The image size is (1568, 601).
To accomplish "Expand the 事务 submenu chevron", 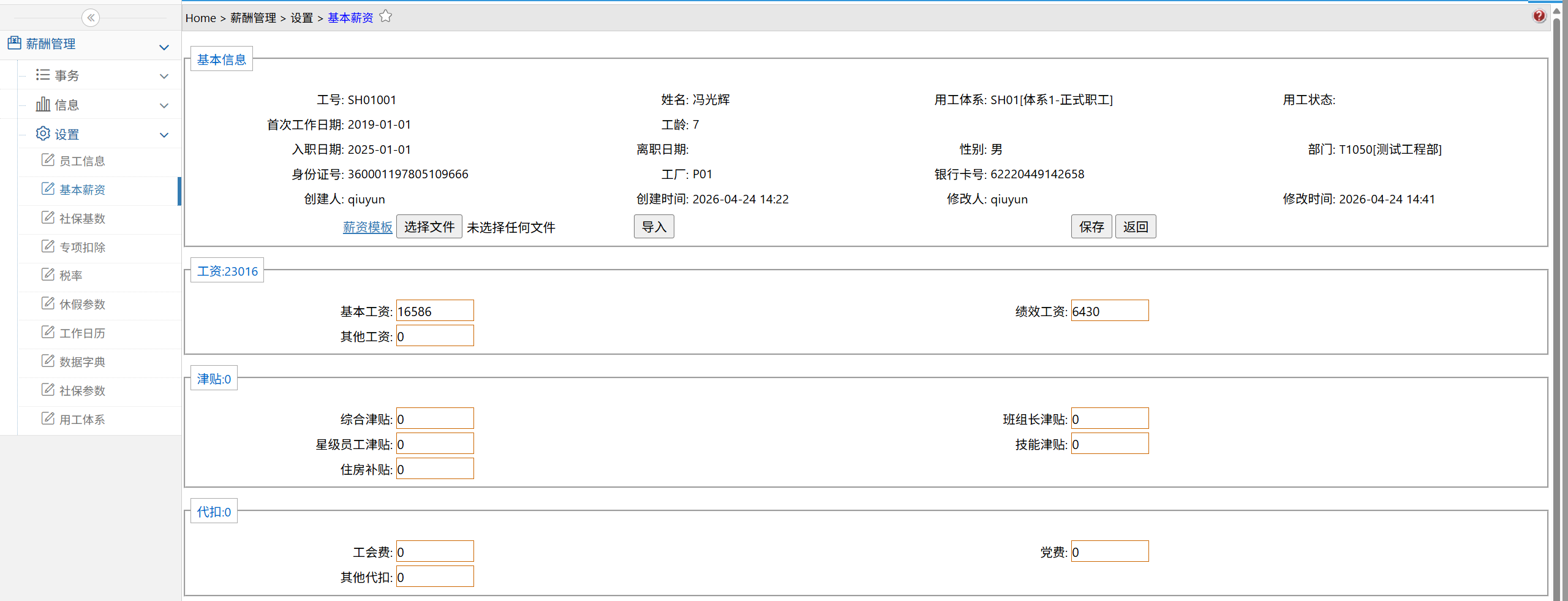I will pos(164,77).
